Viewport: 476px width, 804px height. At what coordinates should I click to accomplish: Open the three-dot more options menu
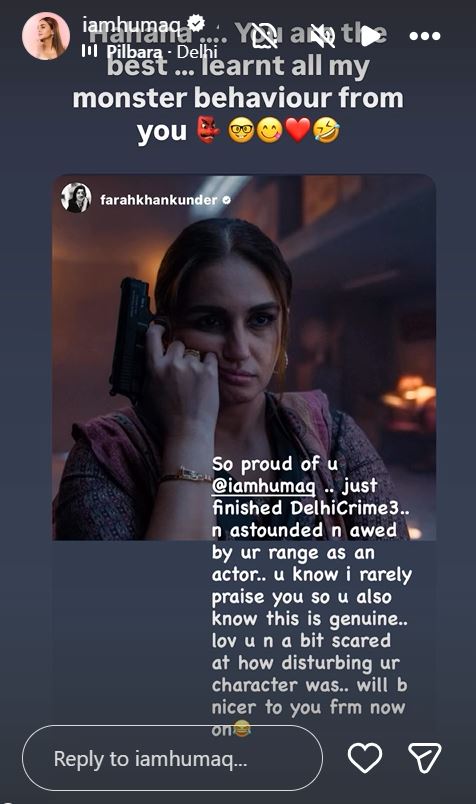(425, 36)
